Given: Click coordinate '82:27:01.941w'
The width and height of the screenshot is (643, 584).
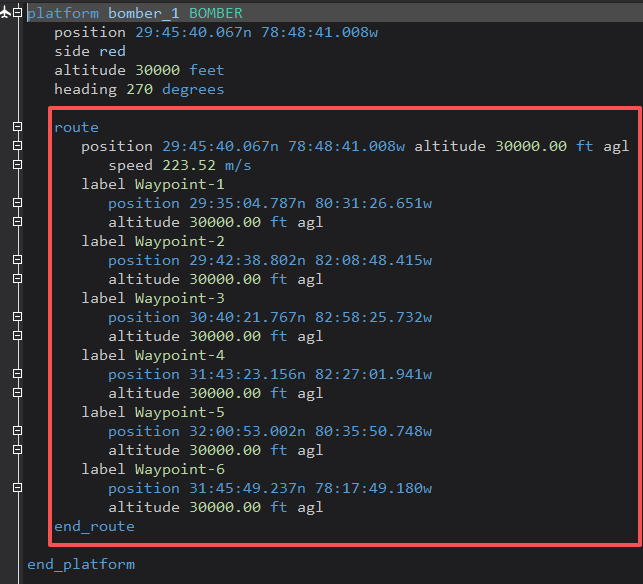Looking at the screenshot, I should point(373,374).
